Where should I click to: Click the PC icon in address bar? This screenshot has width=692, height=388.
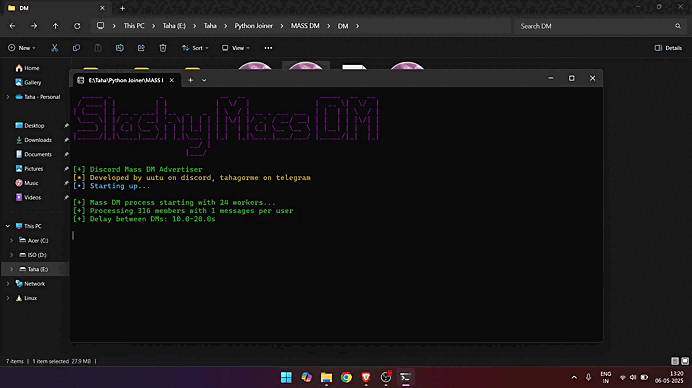pos(101,26)
